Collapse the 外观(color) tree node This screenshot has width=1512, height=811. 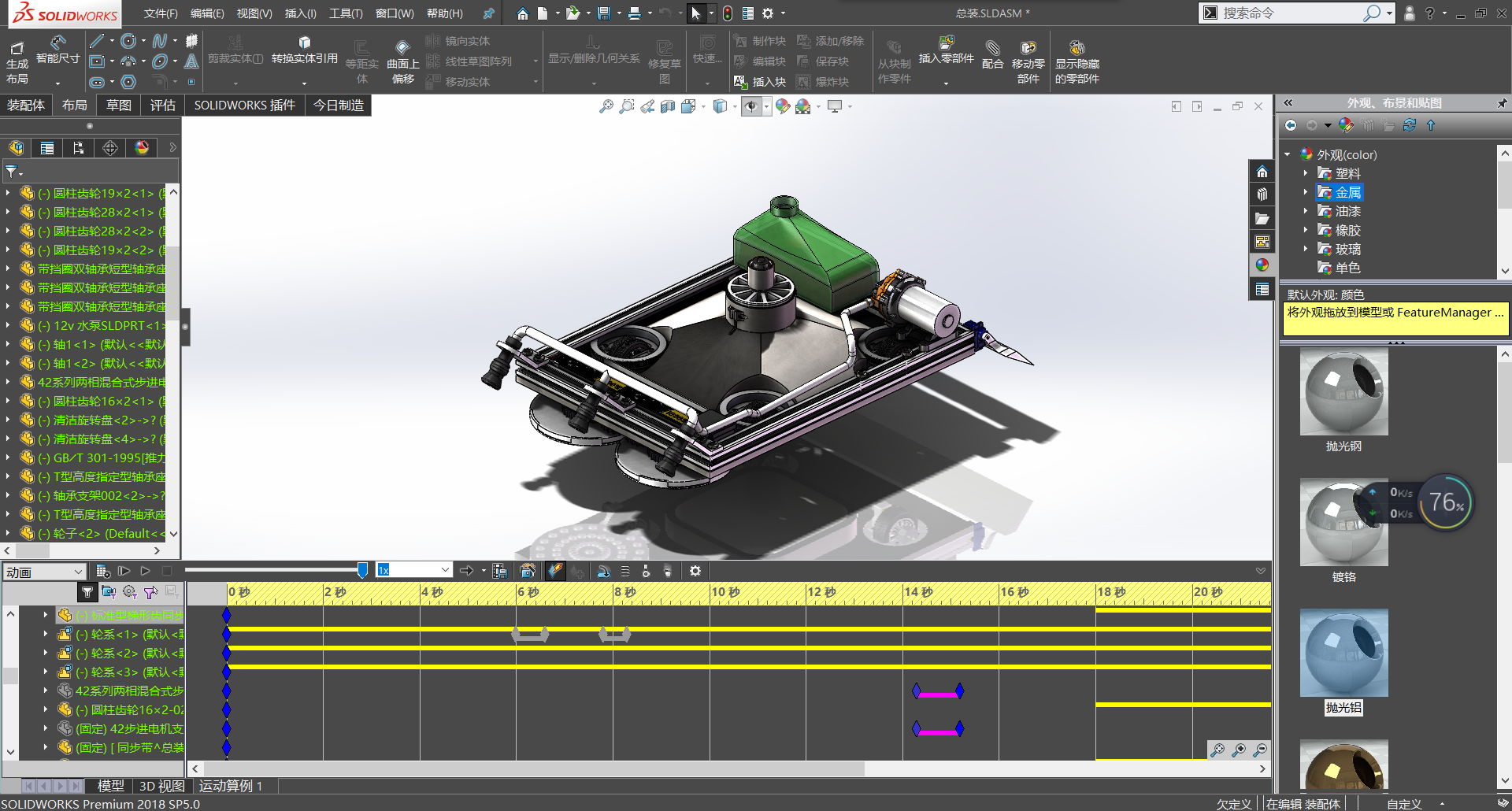pyautogui.click(x=1288, y=154)
